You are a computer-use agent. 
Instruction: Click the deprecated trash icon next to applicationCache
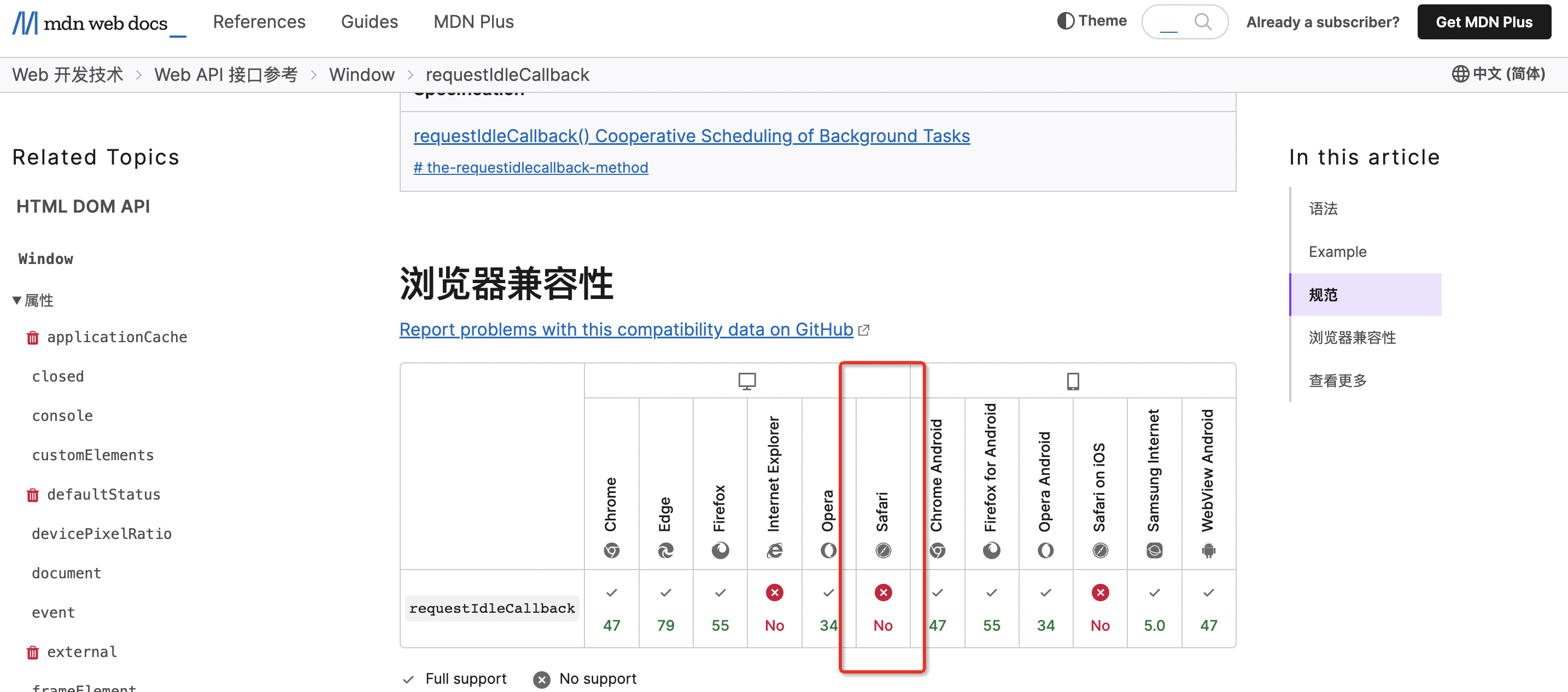32,337
